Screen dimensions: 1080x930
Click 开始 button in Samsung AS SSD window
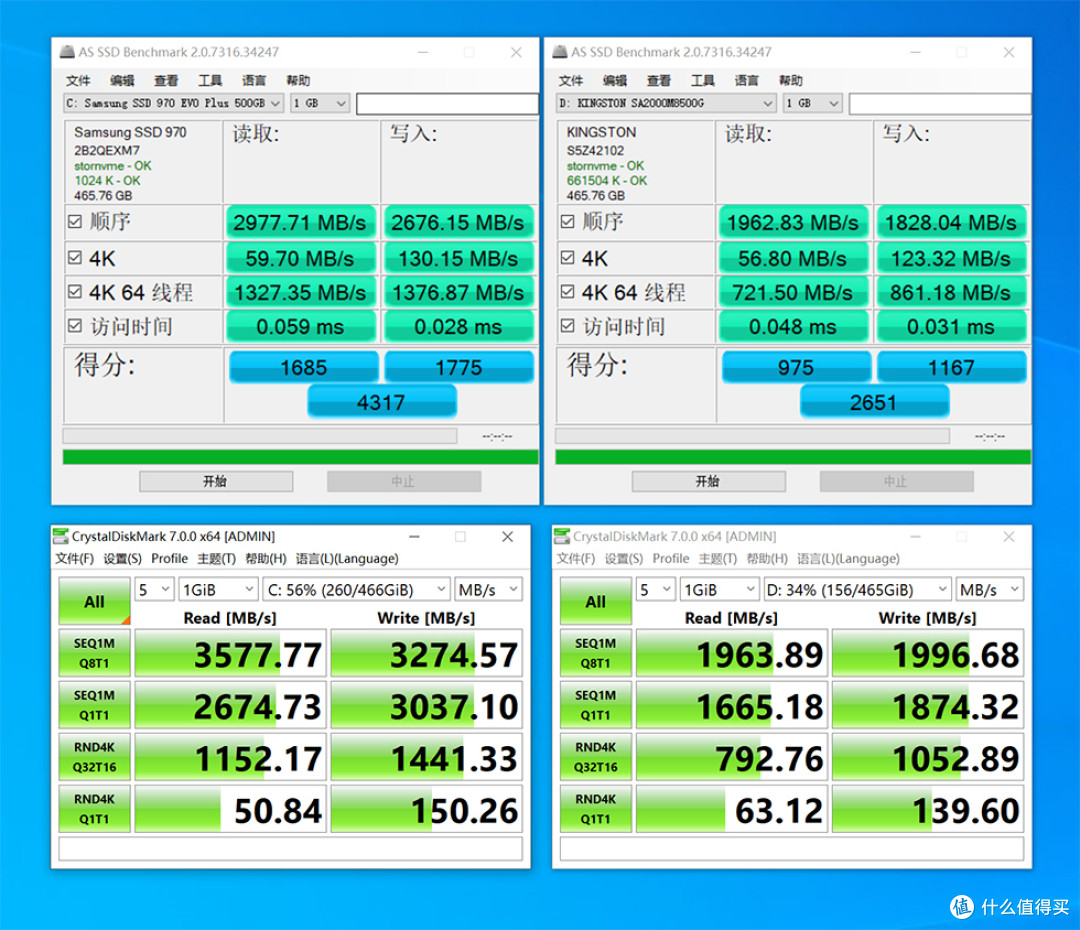click(216, 481)
